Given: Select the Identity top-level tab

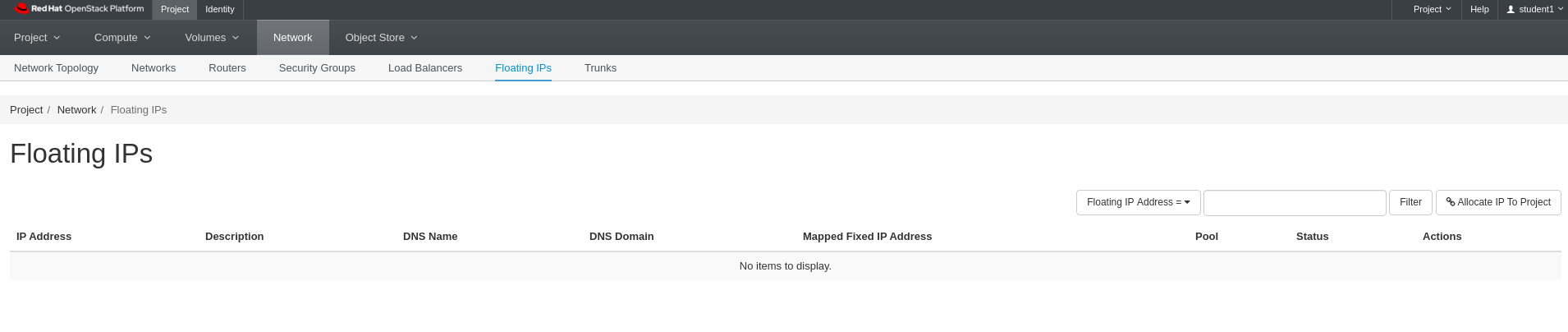Looking at the screenshot, I should click(x=220, y=9).
